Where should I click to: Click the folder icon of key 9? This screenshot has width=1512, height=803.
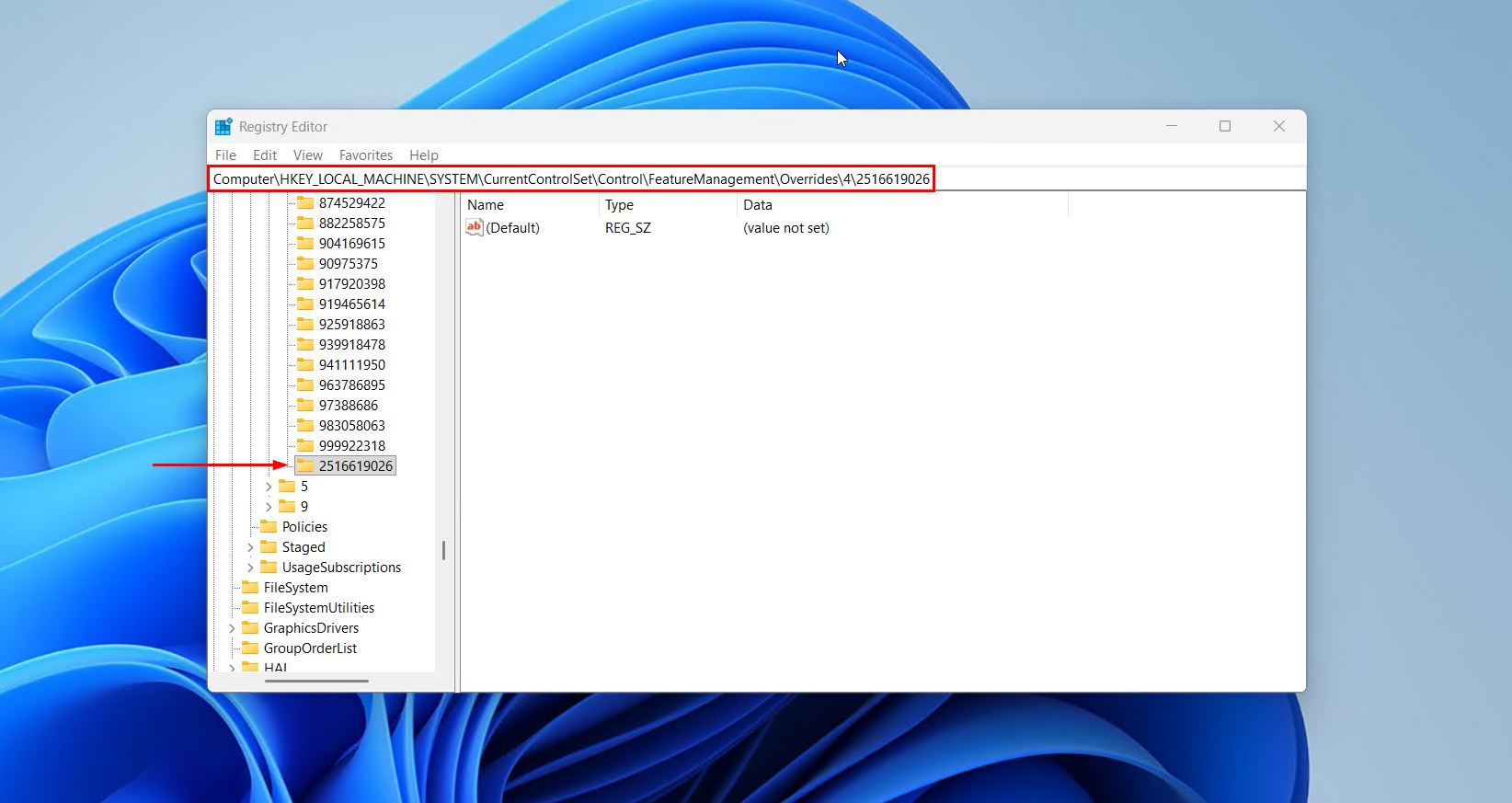[x=287, y=506]
